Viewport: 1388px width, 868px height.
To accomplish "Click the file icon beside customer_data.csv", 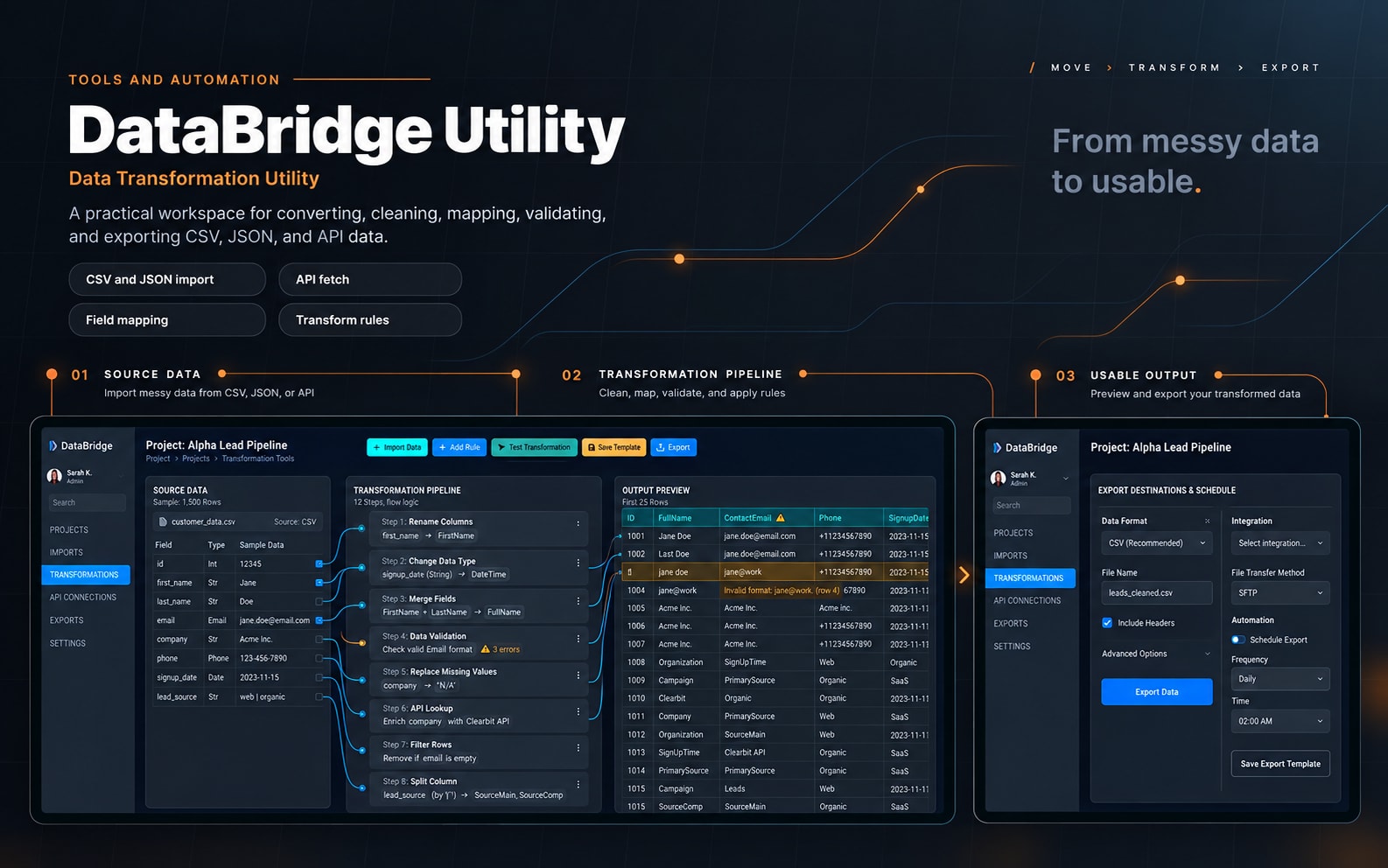I will (163, 522).
